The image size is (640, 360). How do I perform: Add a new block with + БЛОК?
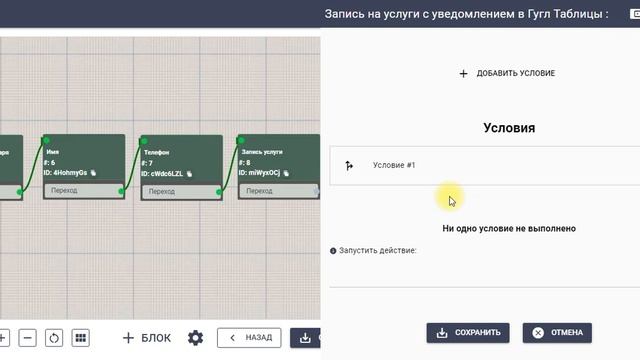[x=147, y=338]
